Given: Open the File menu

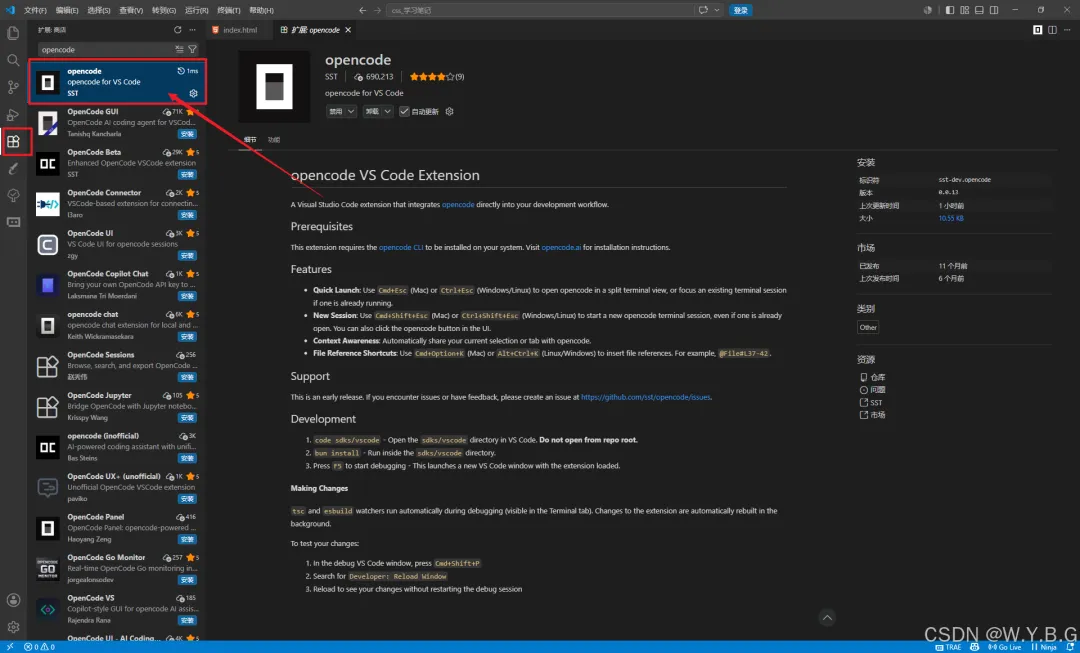Looking at the screenshot, I should (35, 10).
